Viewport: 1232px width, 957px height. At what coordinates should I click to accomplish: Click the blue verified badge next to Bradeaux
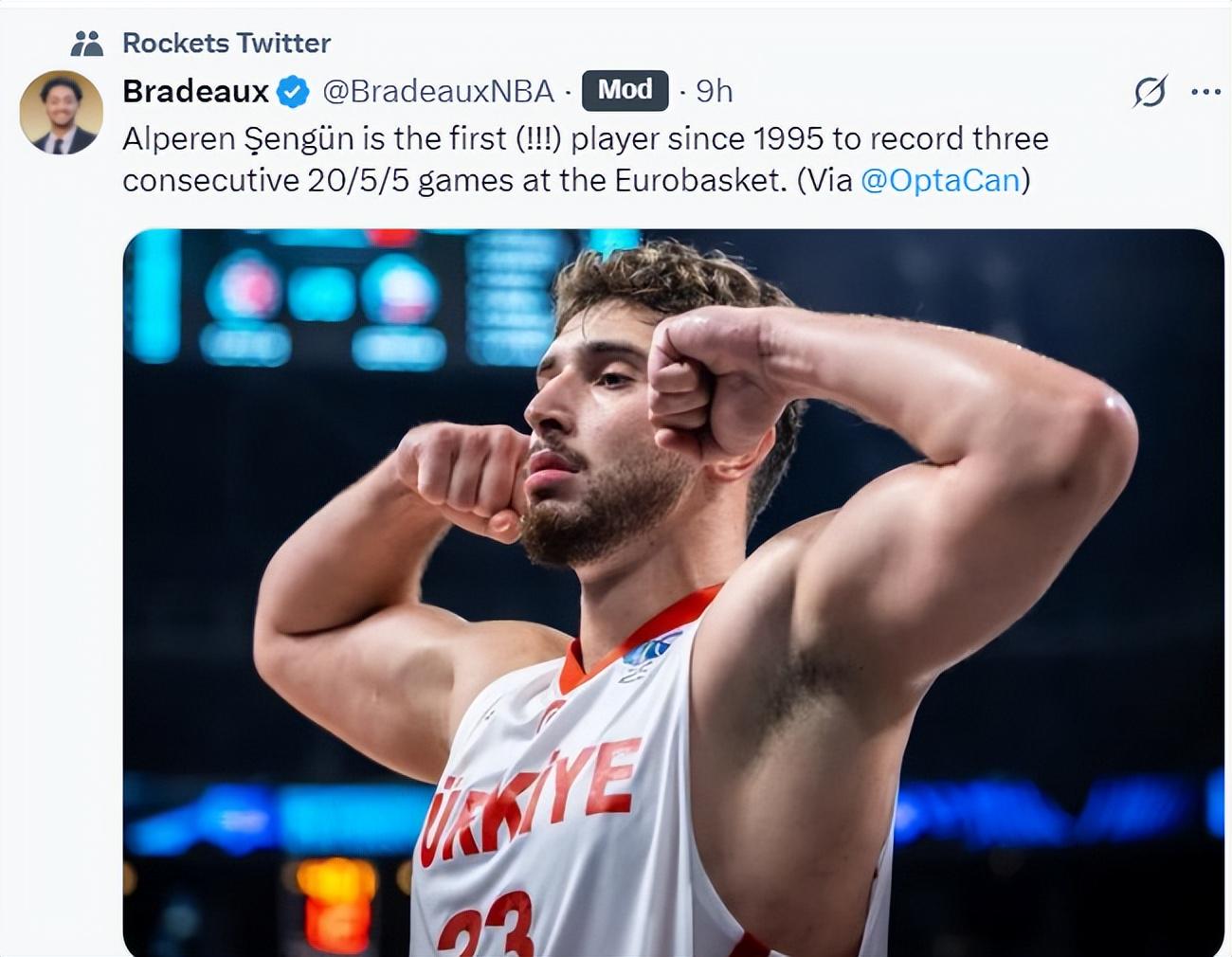point(293,92)
